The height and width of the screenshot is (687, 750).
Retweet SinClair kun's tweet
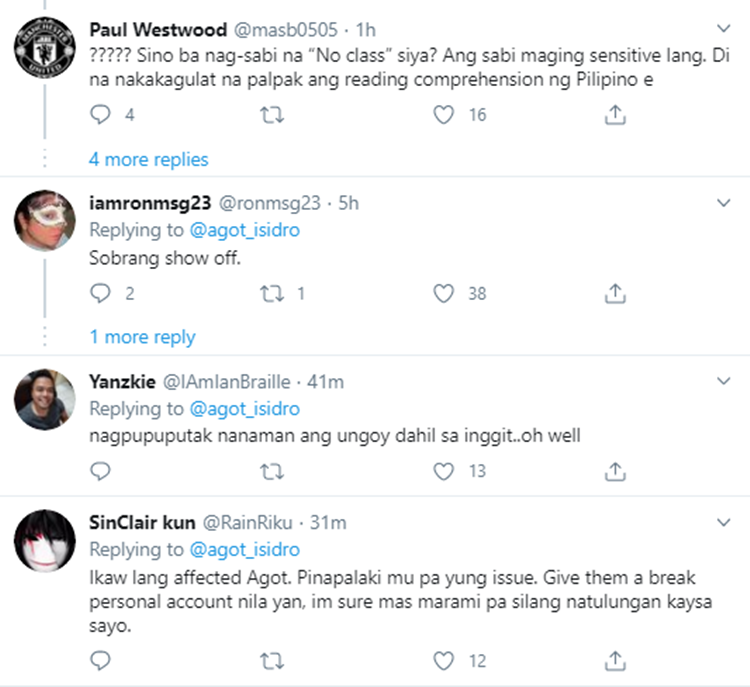[x=272, y=661]
